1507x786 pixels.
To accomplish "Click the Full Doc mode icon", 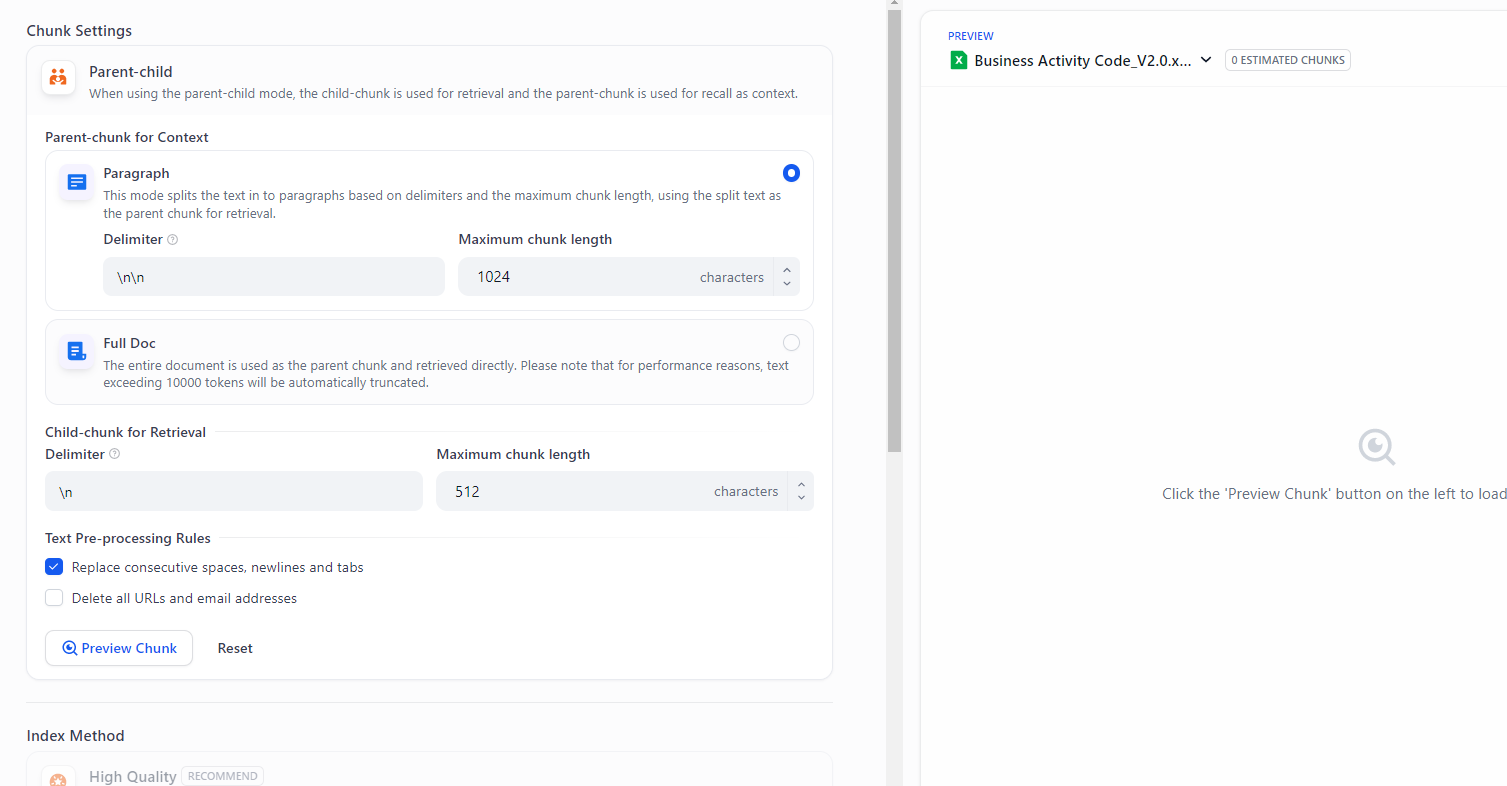I will [77, 351].
